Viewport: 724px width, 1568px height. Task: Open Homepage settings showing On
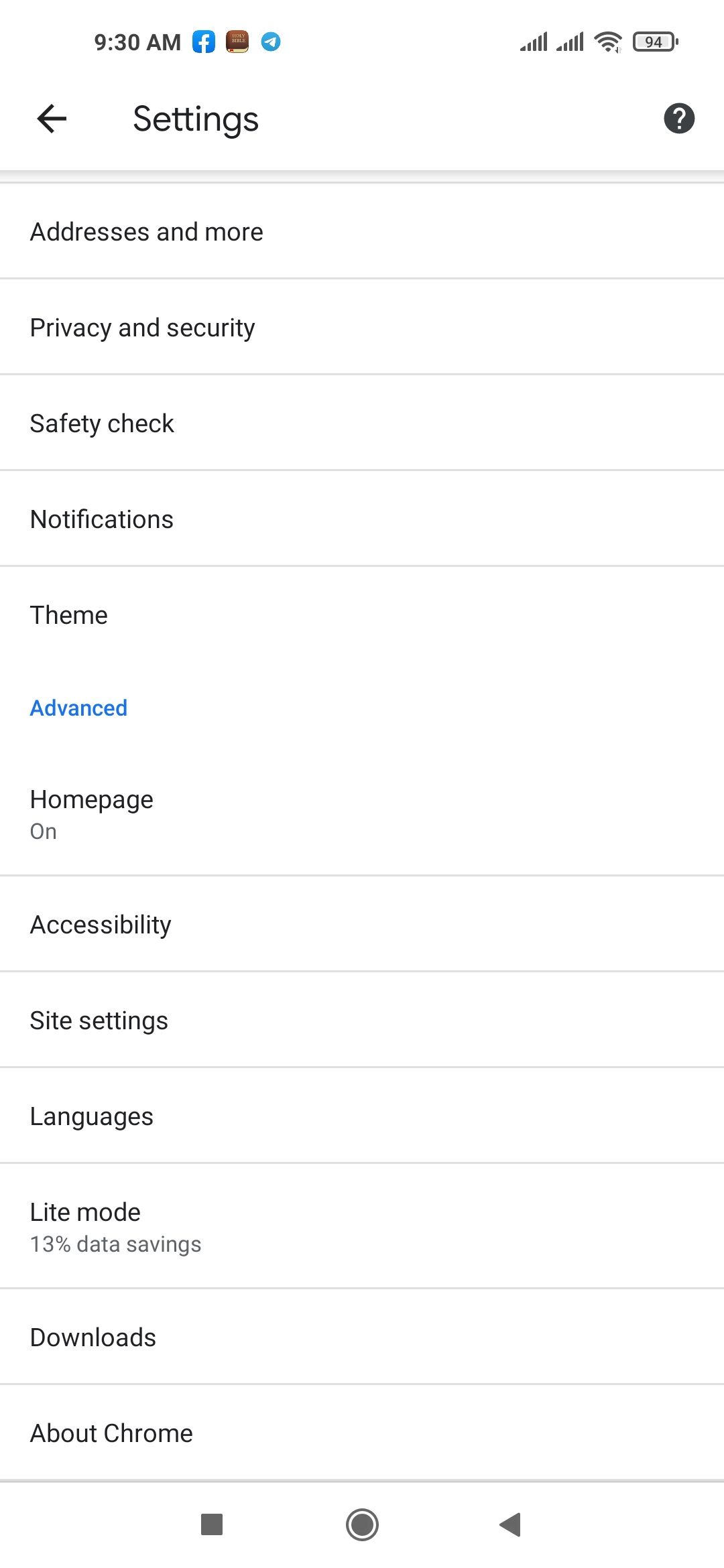click(x=91, y=812)
